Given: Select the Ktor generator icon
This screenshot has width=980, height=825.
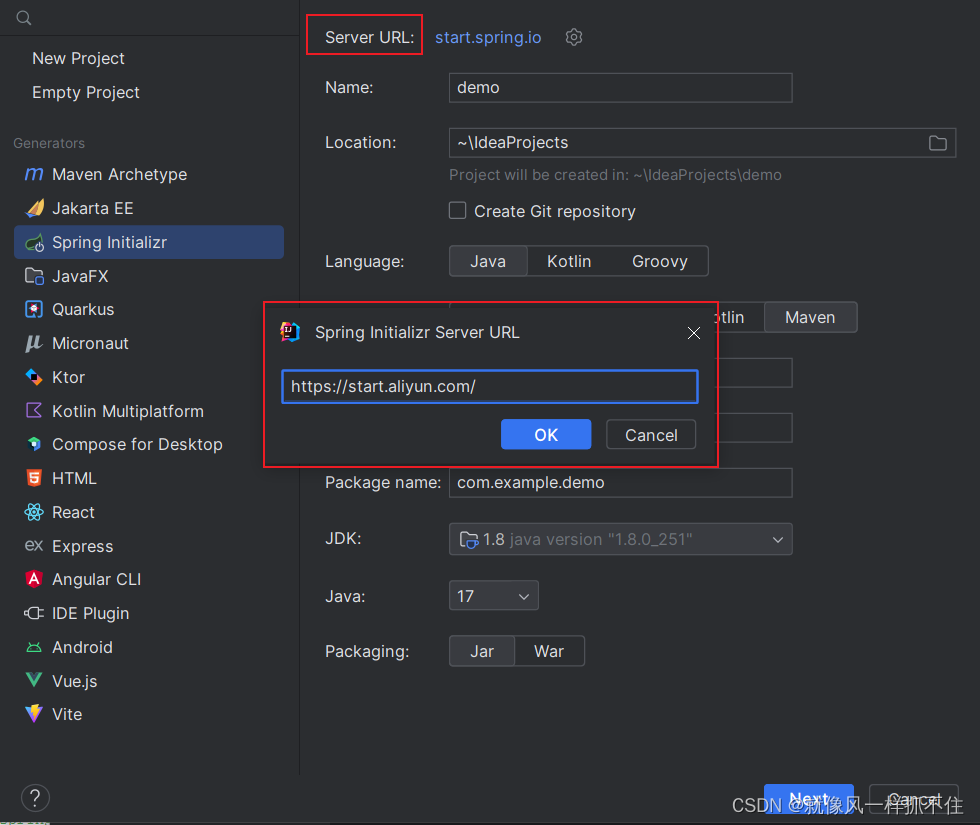Looking at the screenshot, I should pos(34,377).
